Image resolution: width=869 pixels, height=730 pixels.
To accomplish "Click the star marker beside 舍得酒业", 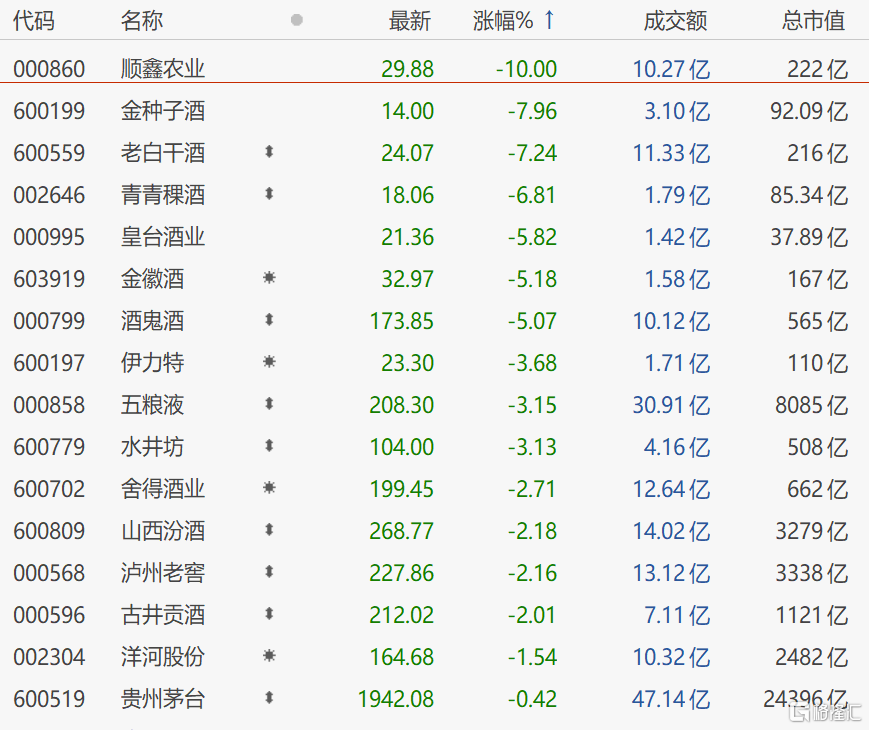I will pos(269,488).
